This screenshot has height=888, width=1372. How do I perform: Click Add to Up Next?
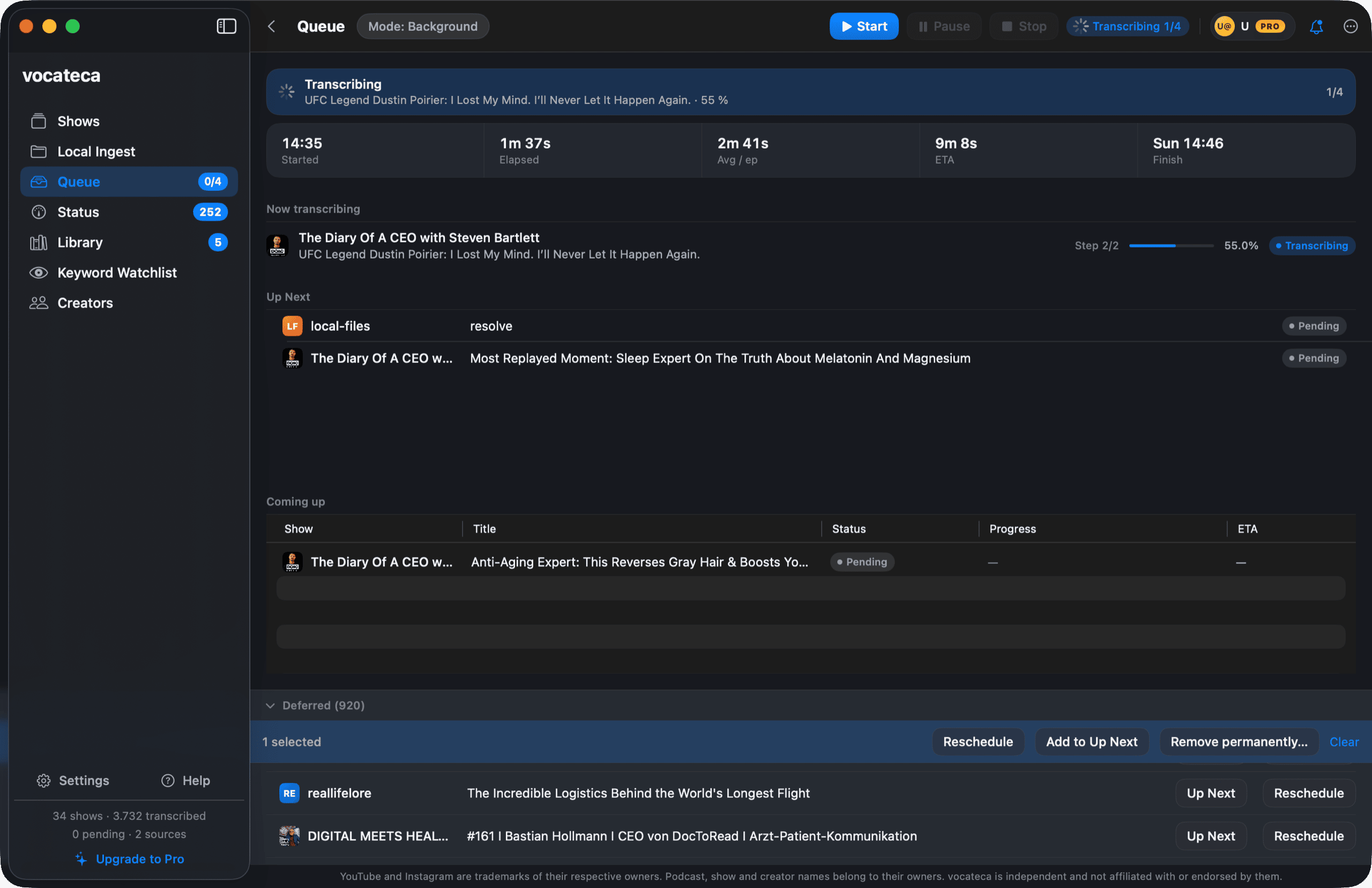1091,742
